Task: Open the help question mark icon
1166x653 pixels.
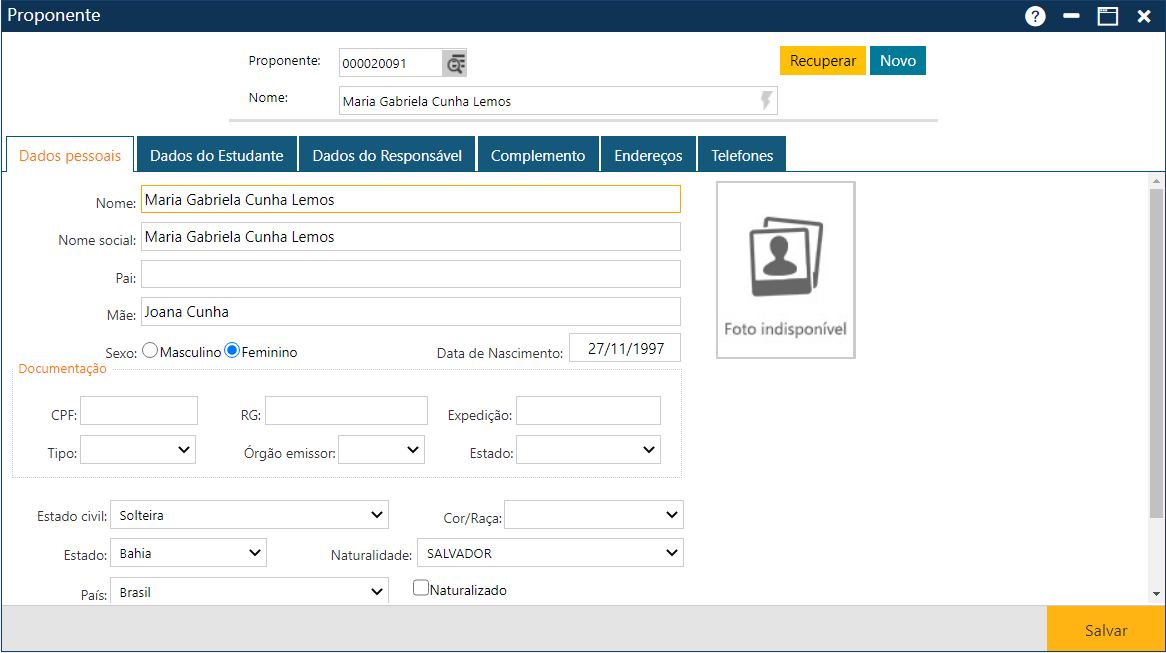Action: coord(1035,16)
